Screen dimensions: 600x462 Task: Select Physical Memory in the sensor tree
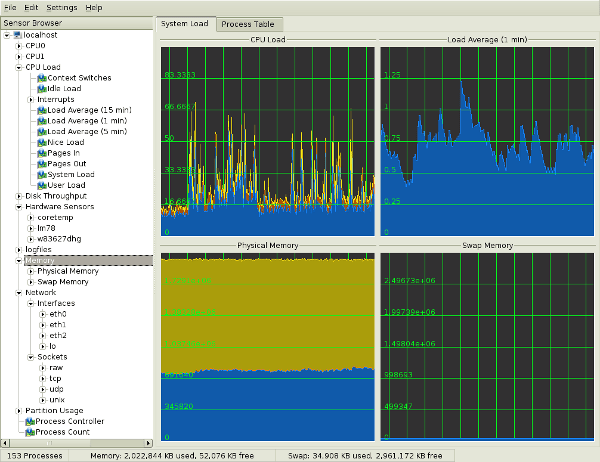point(68,271)
